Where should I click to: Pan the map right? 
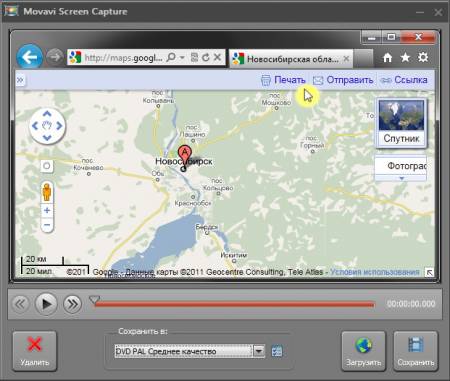59,126
